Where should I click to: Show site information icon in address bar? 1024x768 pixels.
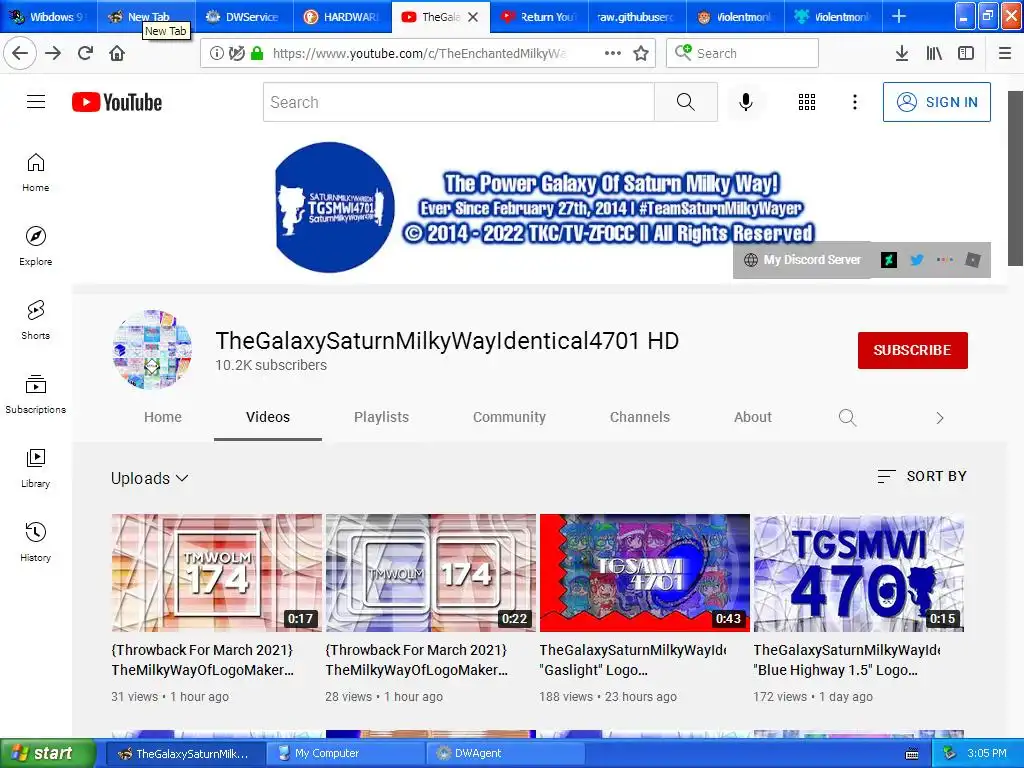[x=216, y=54]
